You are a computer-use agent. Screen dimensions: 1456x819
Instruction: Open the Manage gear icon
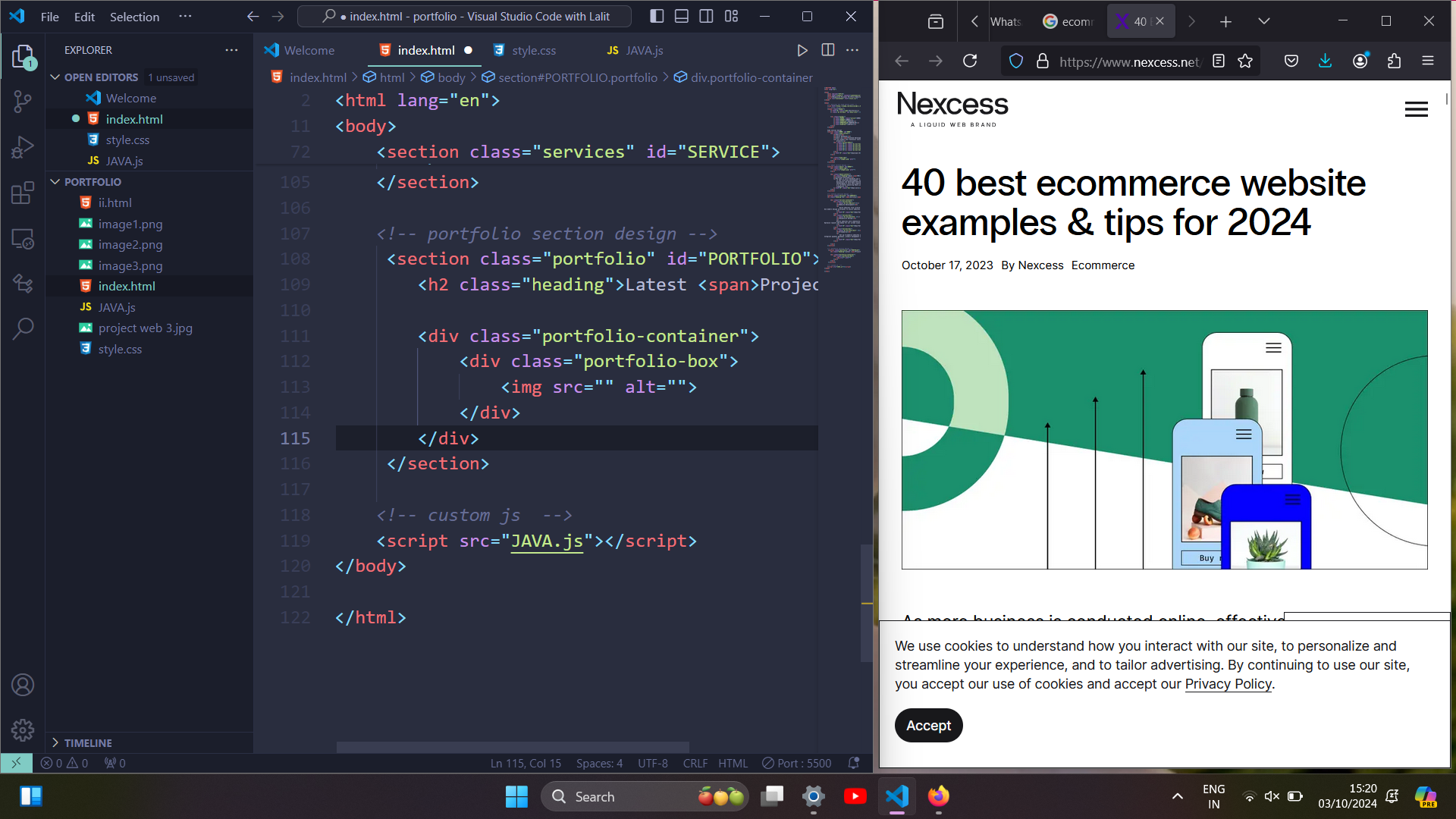(23, 730)
